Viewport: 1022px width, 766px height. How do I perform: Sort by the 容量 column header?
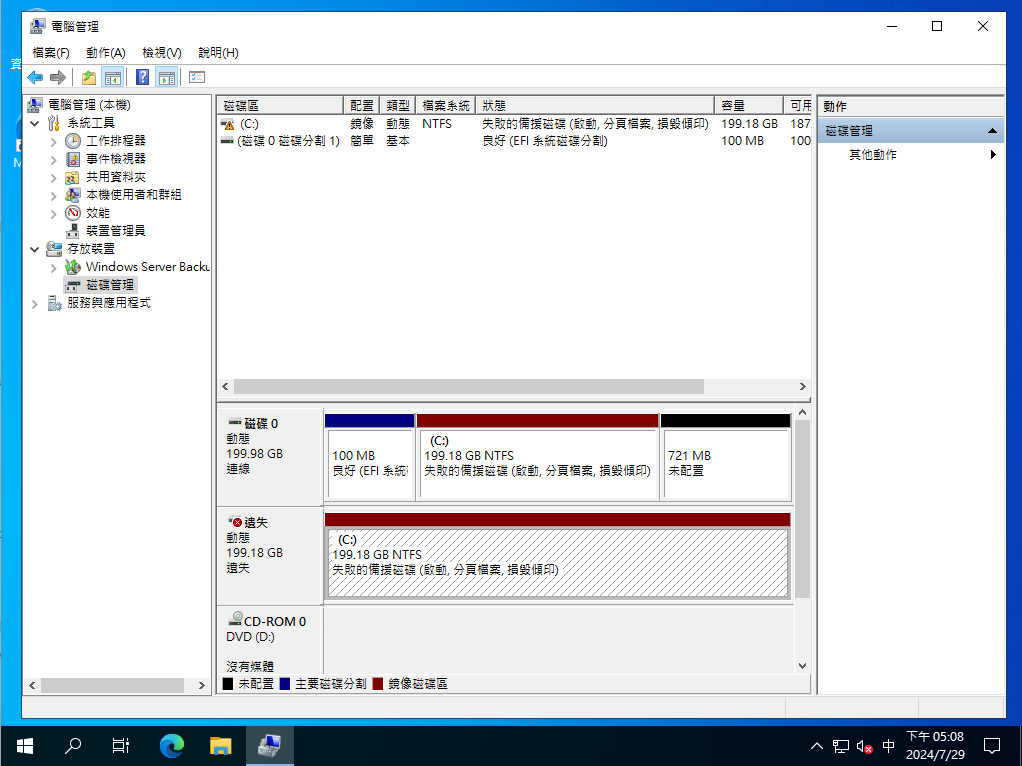tap(749, 105)
